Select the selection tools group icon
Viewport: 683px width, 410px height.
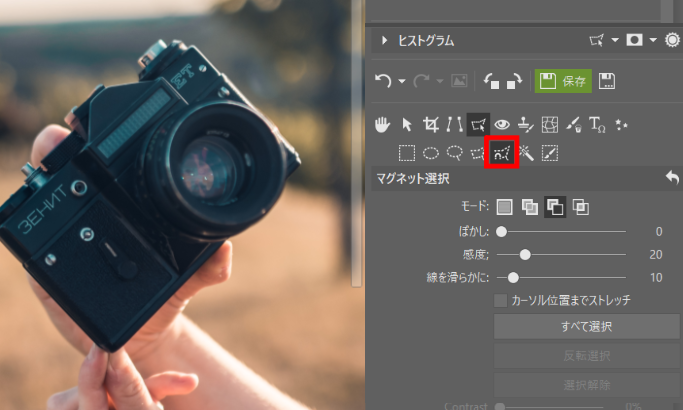click(478, 125)
